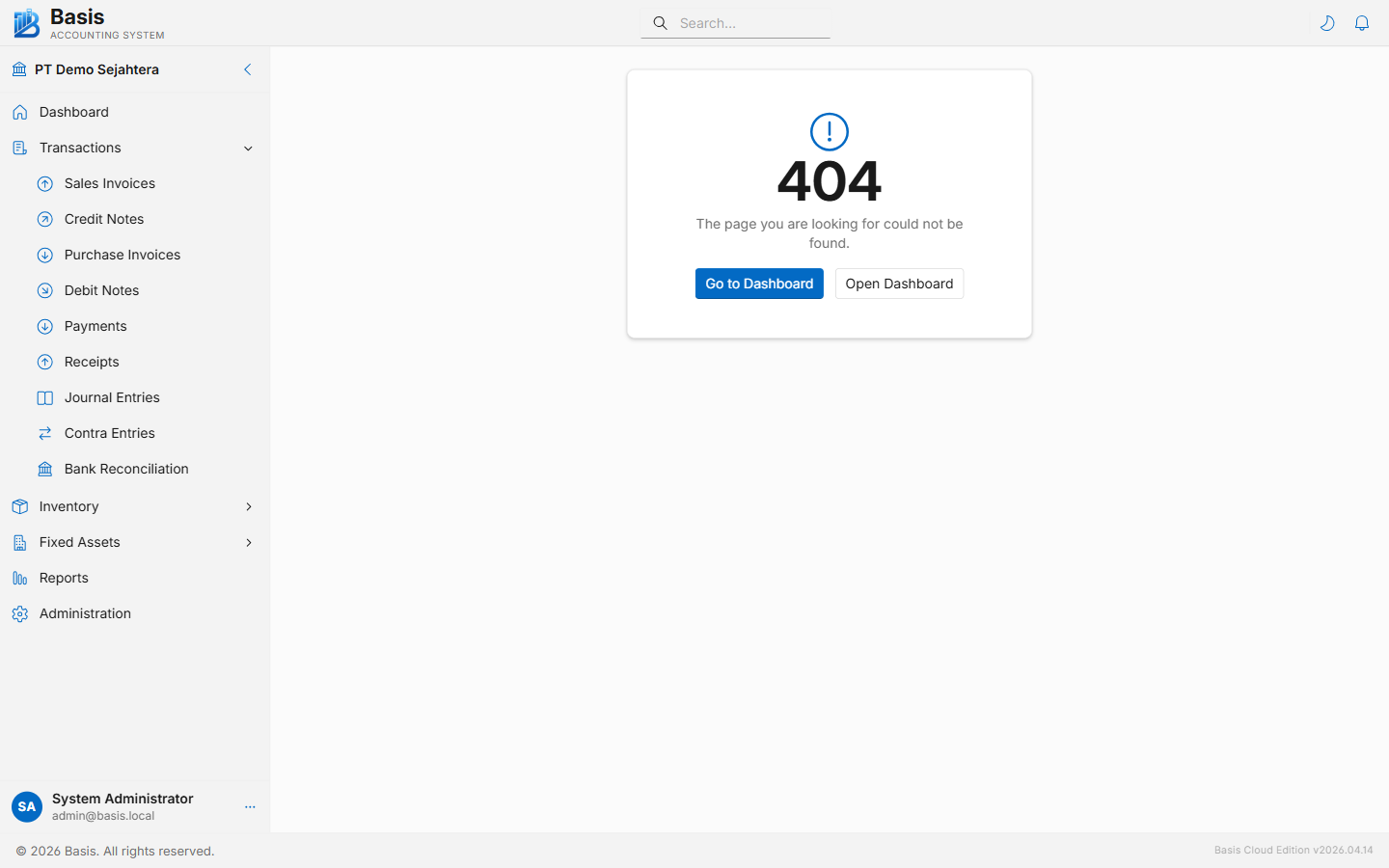
Task: Click the Purchase Invoices icon
Action: tap(45, 256)
